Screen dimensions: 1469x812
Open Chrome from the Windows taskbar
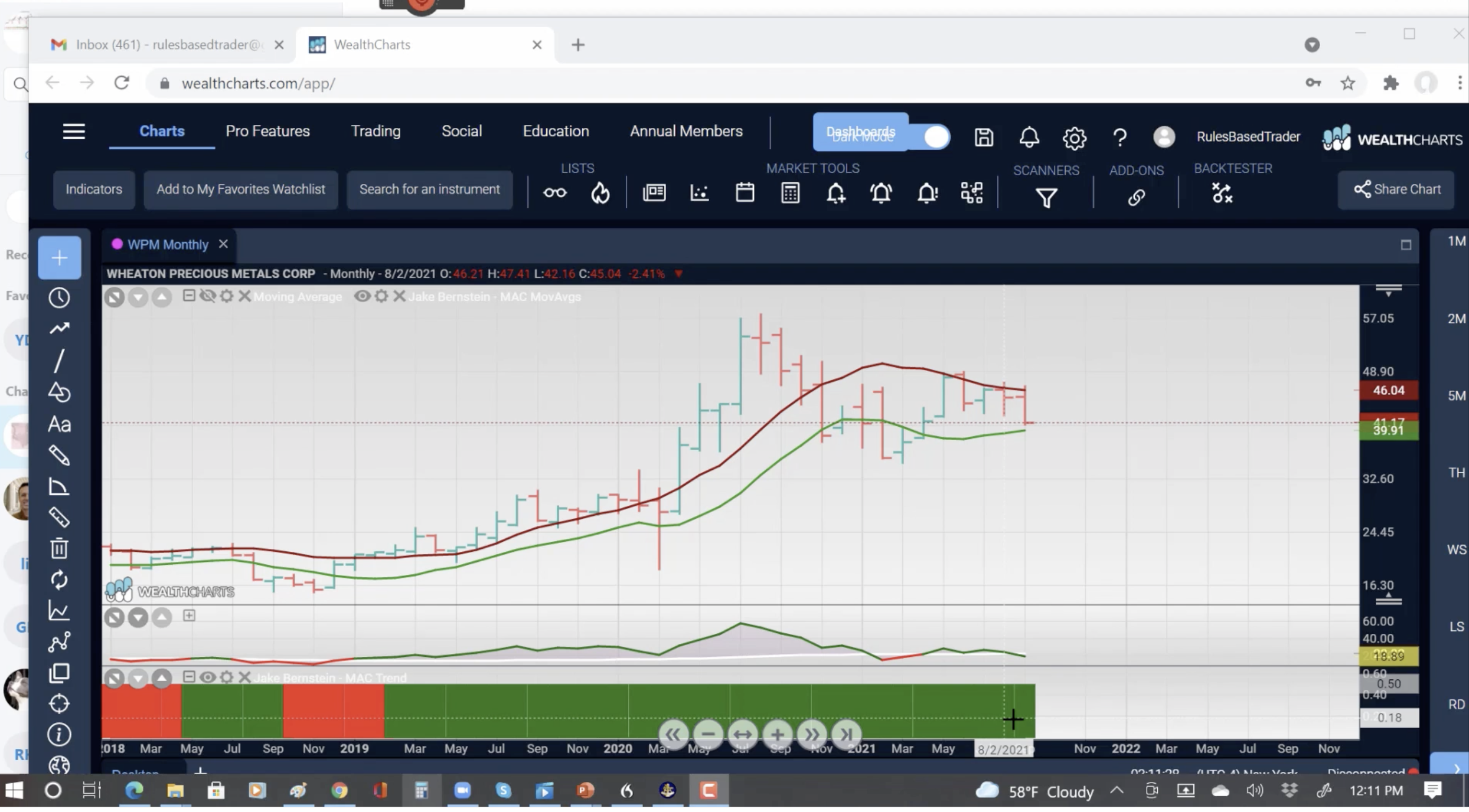339,790
